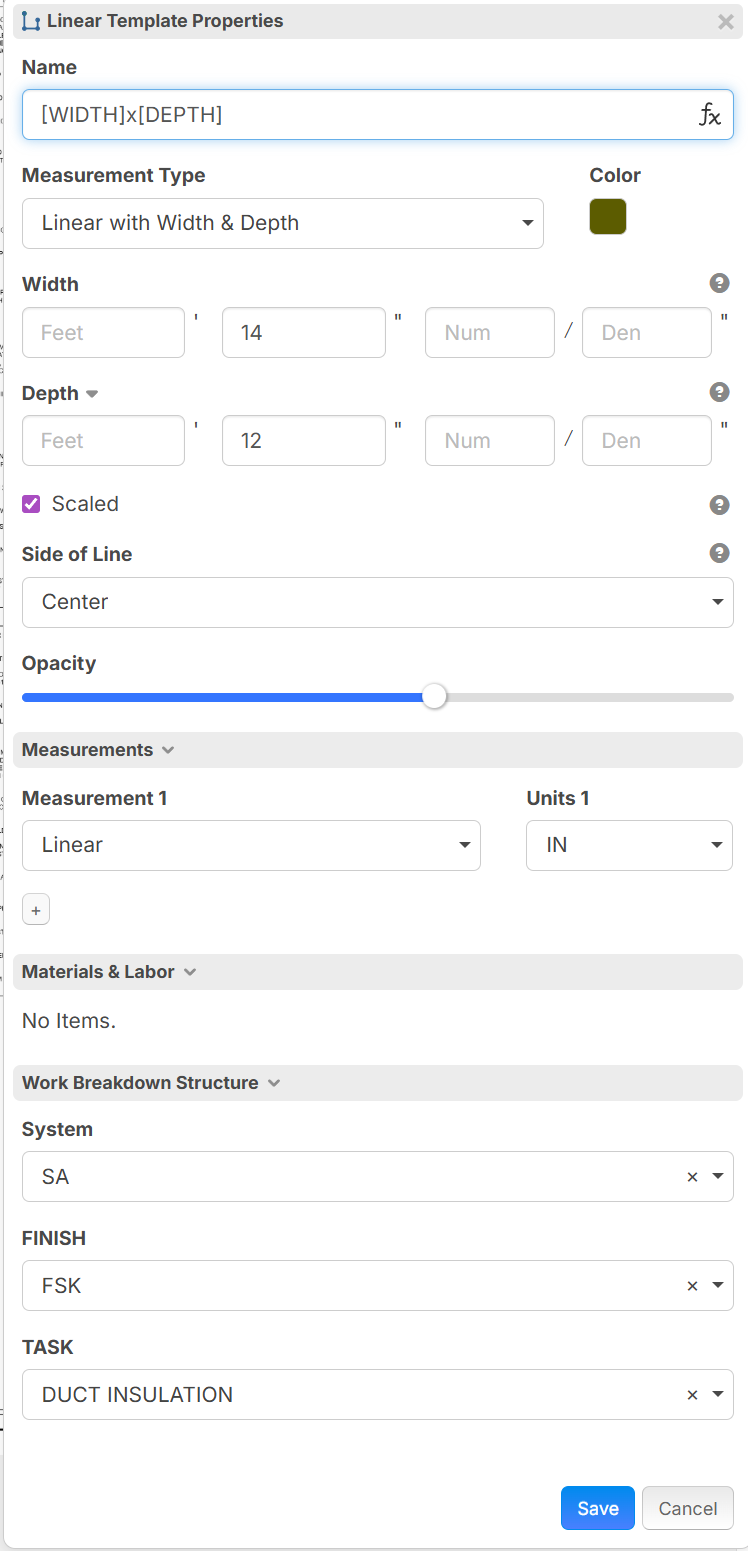Click the fx formula icon in Name field

(x=709, y=115)
